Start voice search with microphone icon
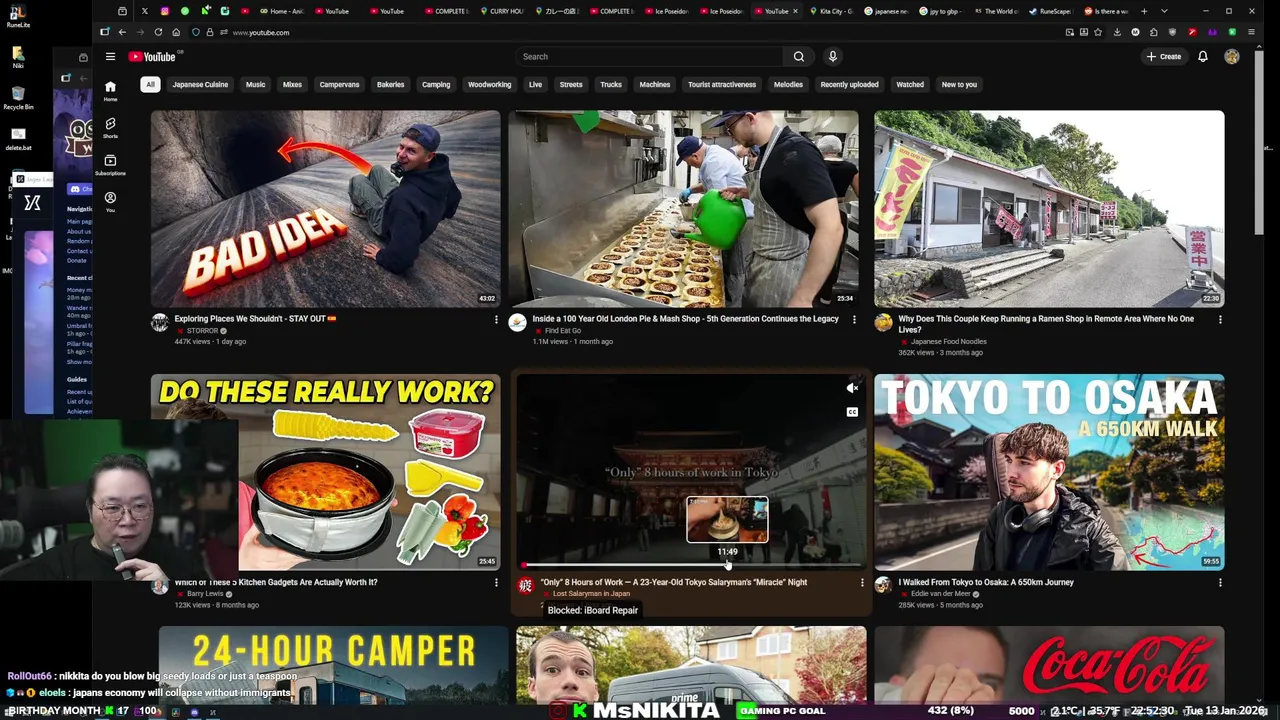This screenshot has height=720, width=1280. 832,57
